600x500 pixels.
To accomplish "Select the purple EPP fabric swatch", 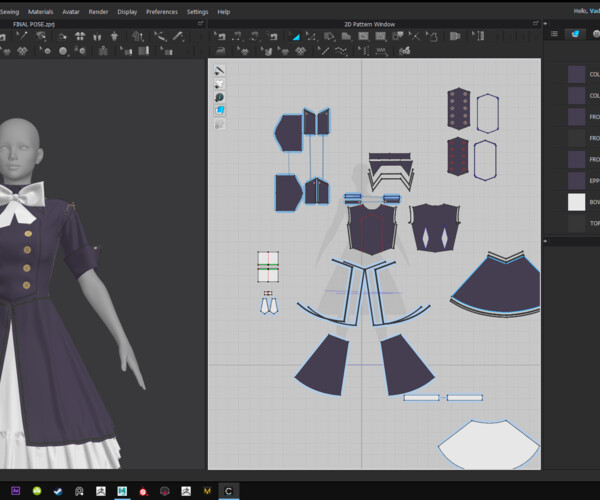I will [x=576, y=181].
